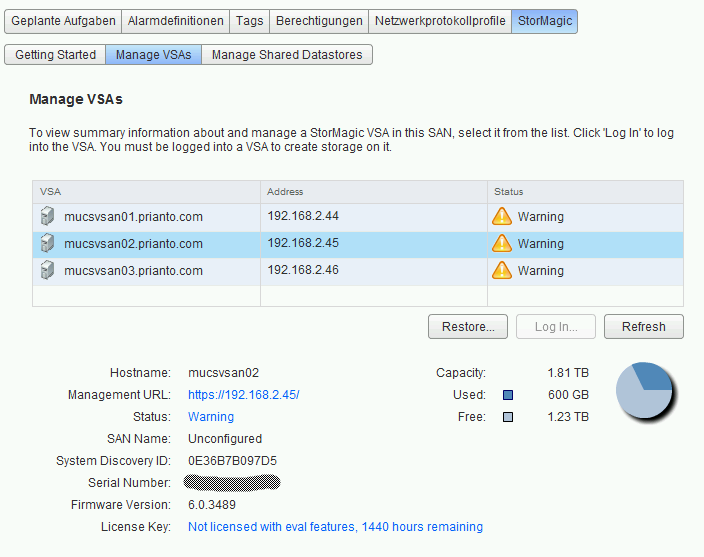The image size is (704, 557).
Task: Click used value 600 GB
Action: click(568, 395)
